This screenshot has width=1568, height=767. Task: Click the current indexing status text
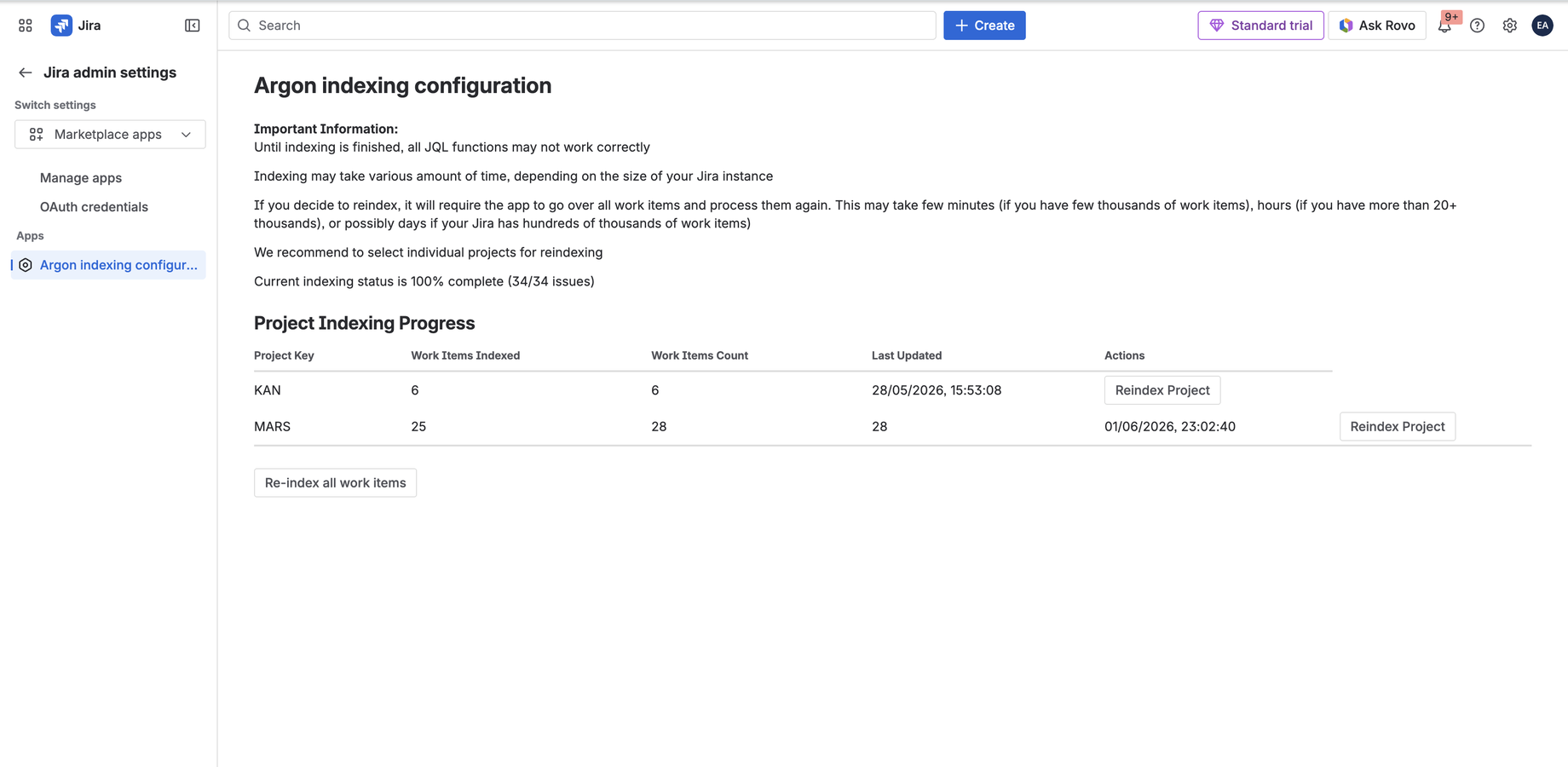pyautogui.click(x=424, y=281)
